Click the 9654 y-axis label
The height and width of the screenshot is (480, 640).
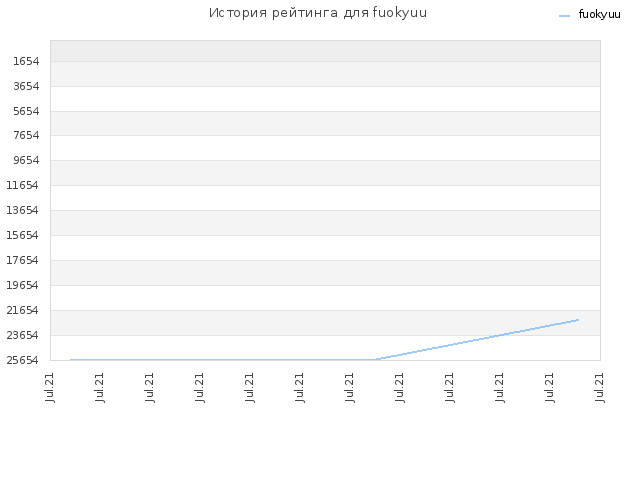coord(26,160)
